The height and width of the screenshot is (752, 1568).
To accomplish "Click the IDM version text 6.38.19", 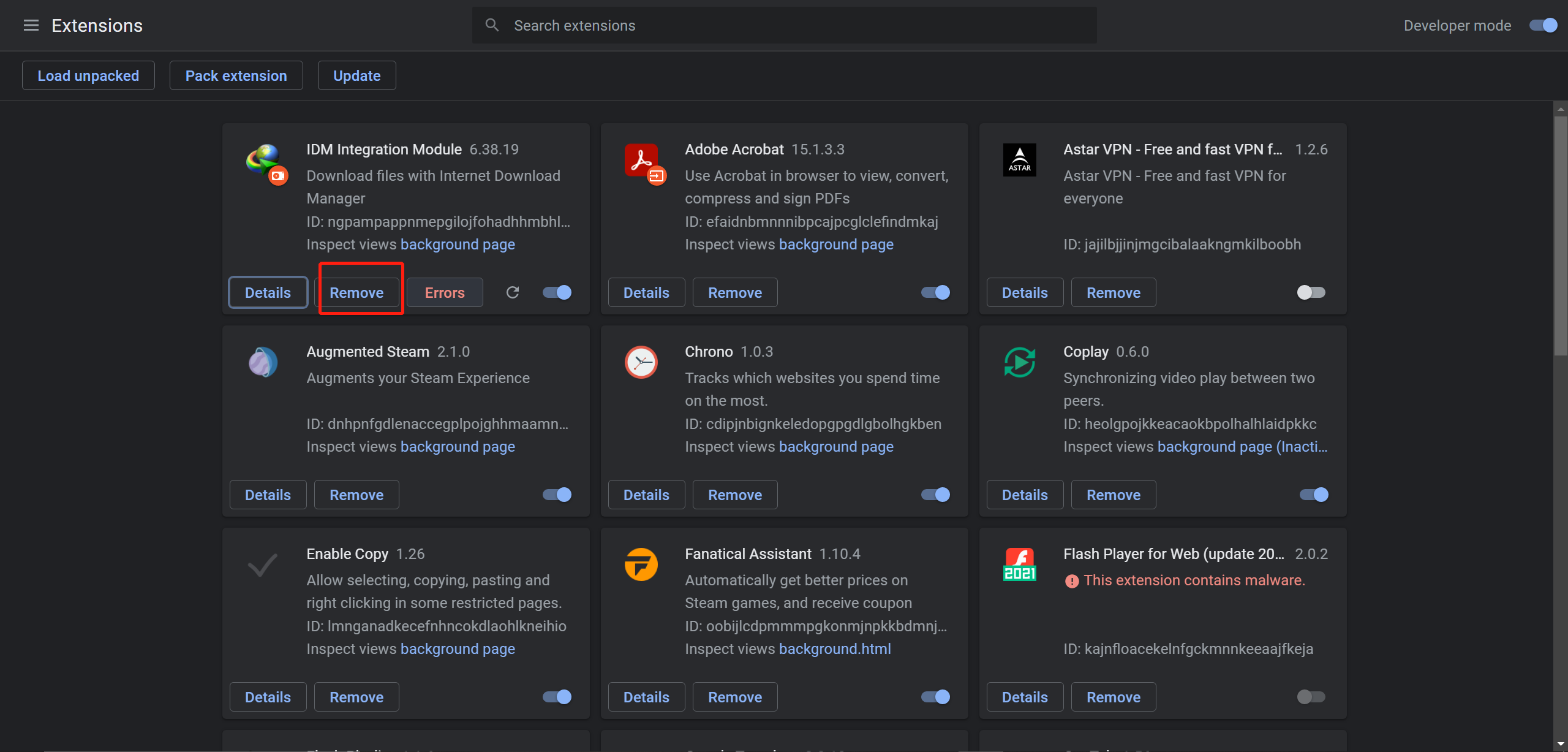I will tap(494, 150).
